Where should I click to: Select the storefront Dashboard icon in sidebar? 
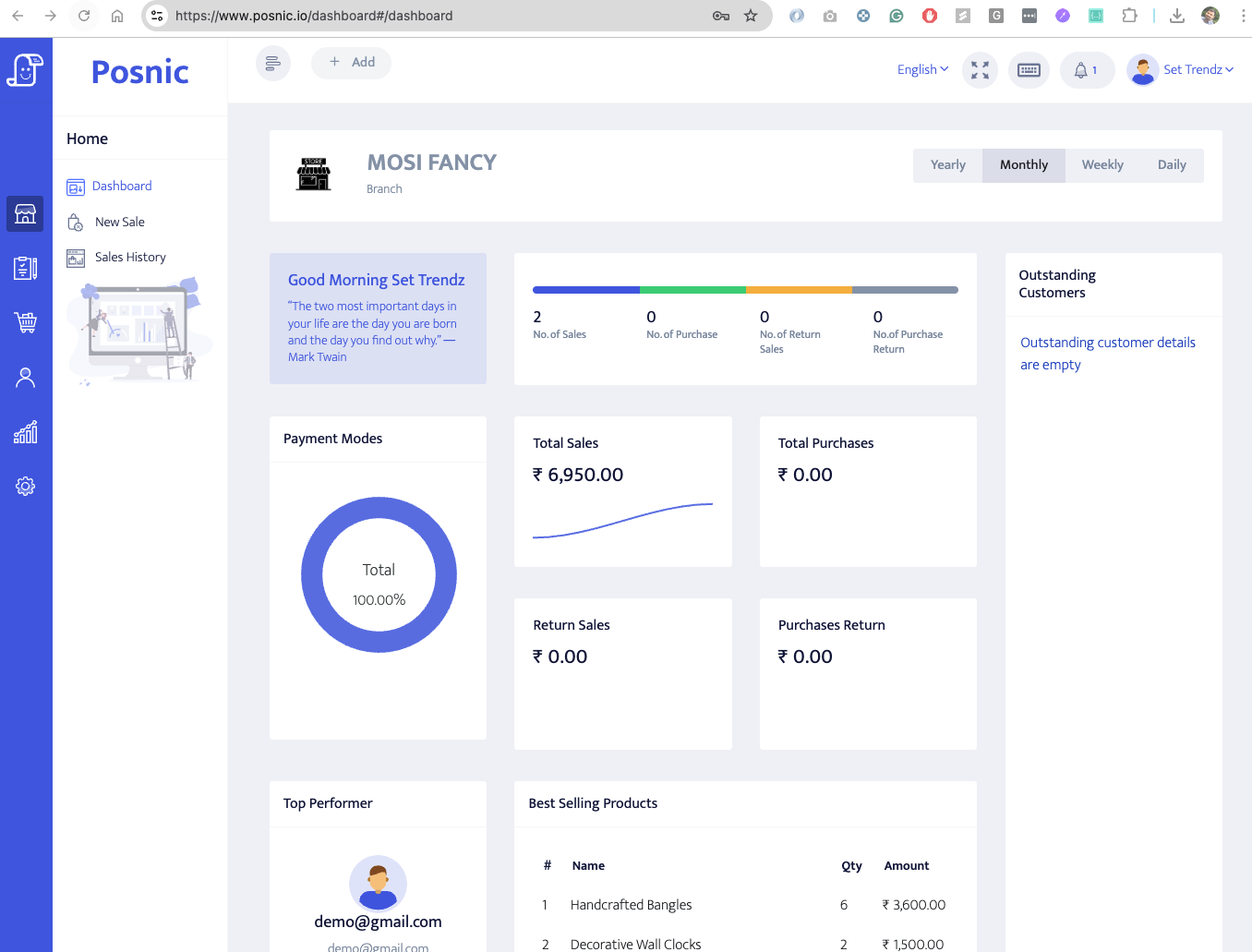tap(25, 213)
